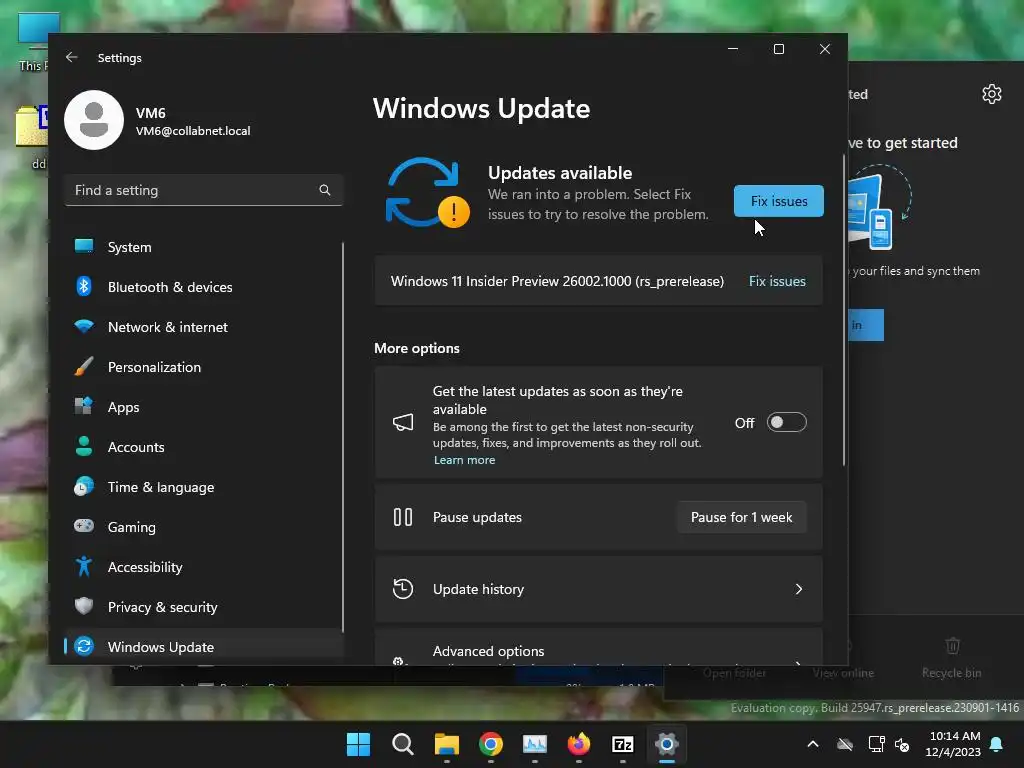This screenshot has height=768, width=1024.
Task: Open Update history chevron
Action: 799,589
